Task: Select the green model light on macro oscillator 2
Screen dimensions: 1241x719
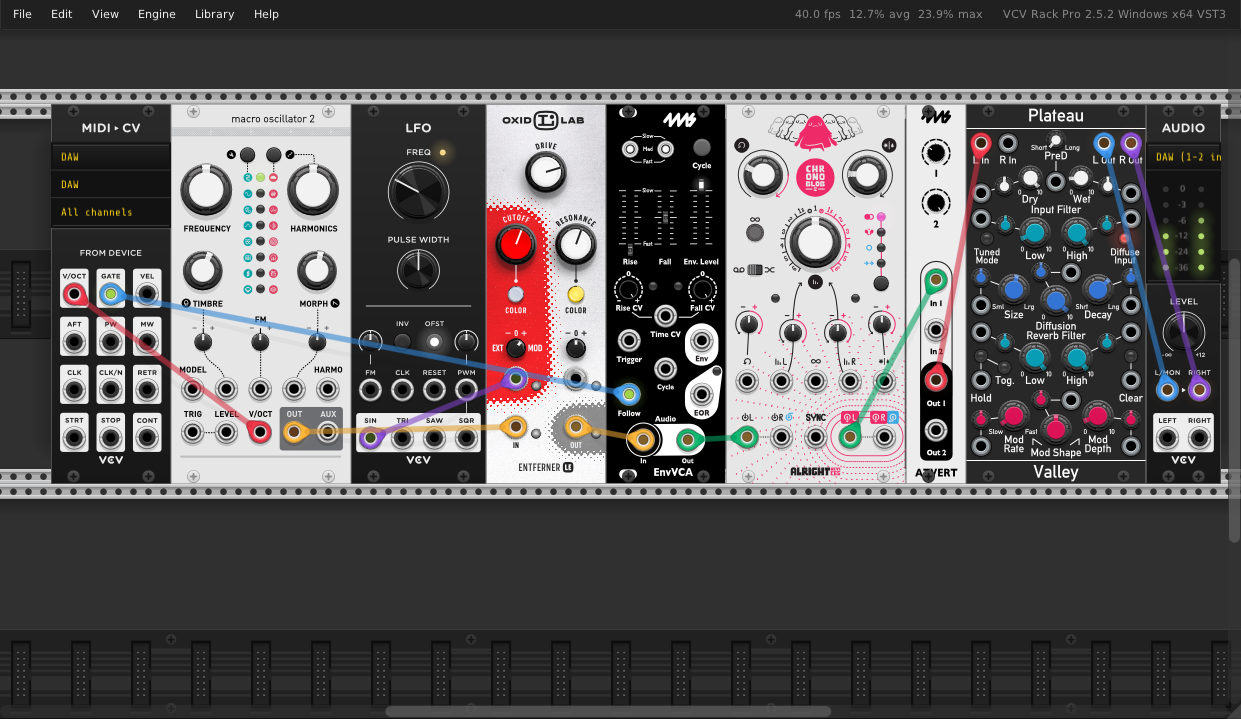Action: coord(261,177)
